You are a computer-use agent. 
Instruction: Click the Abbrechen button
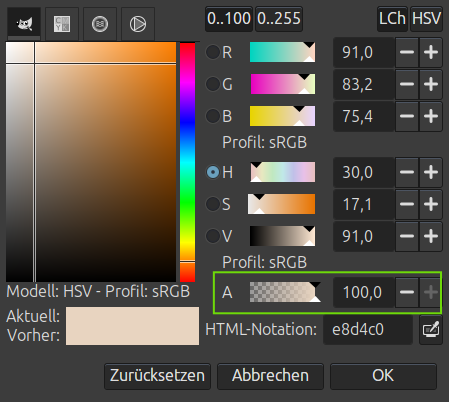pyautogui.click(x=270, y=376)
